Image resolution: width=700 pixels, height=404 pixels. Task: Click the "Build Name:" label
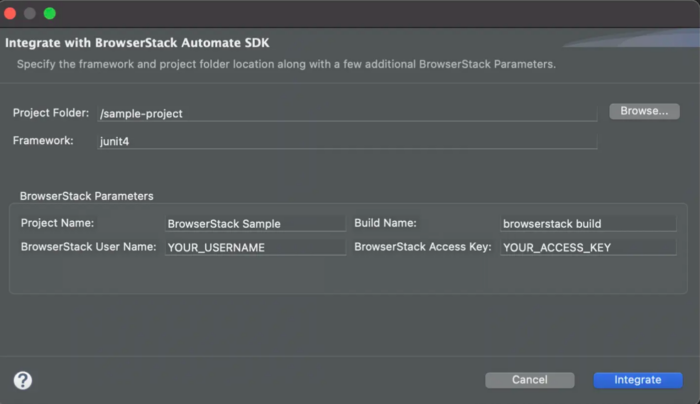[385, 223]
